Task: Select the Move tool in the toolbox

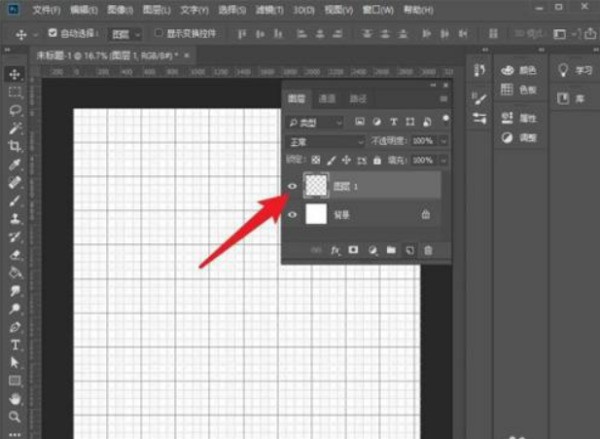Action: 15,74
